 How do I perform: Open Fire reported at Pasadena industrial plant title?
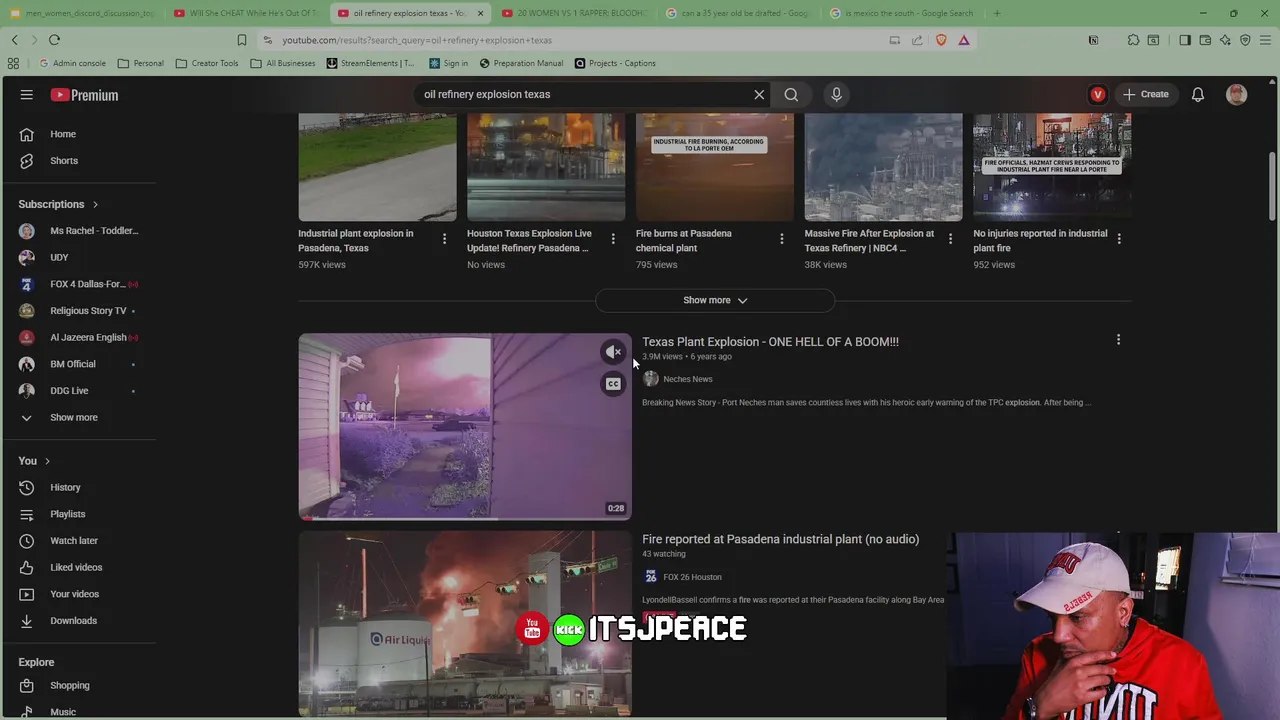click(780, 539)
